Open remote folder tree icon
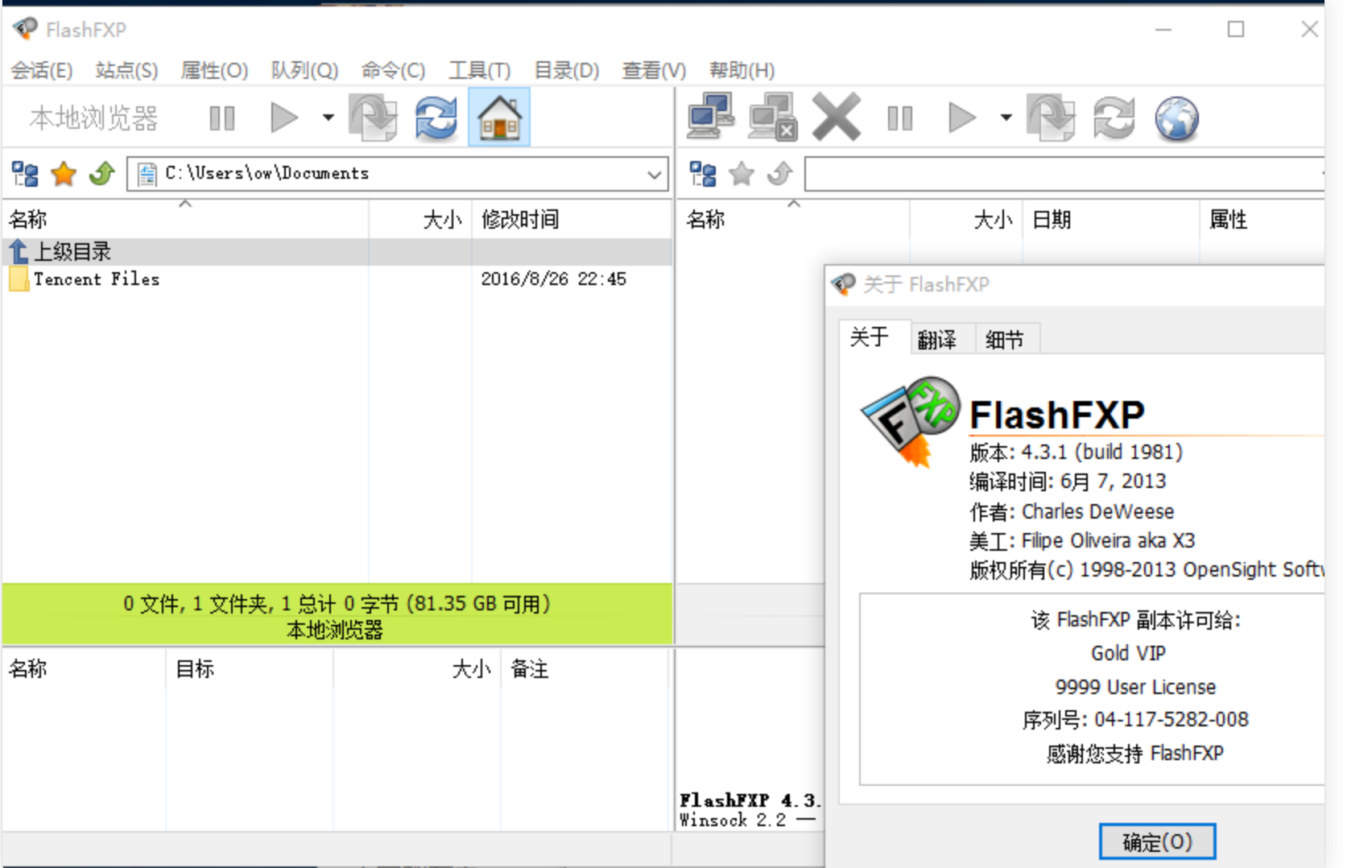1372x868 pixels. pos(703,173)
